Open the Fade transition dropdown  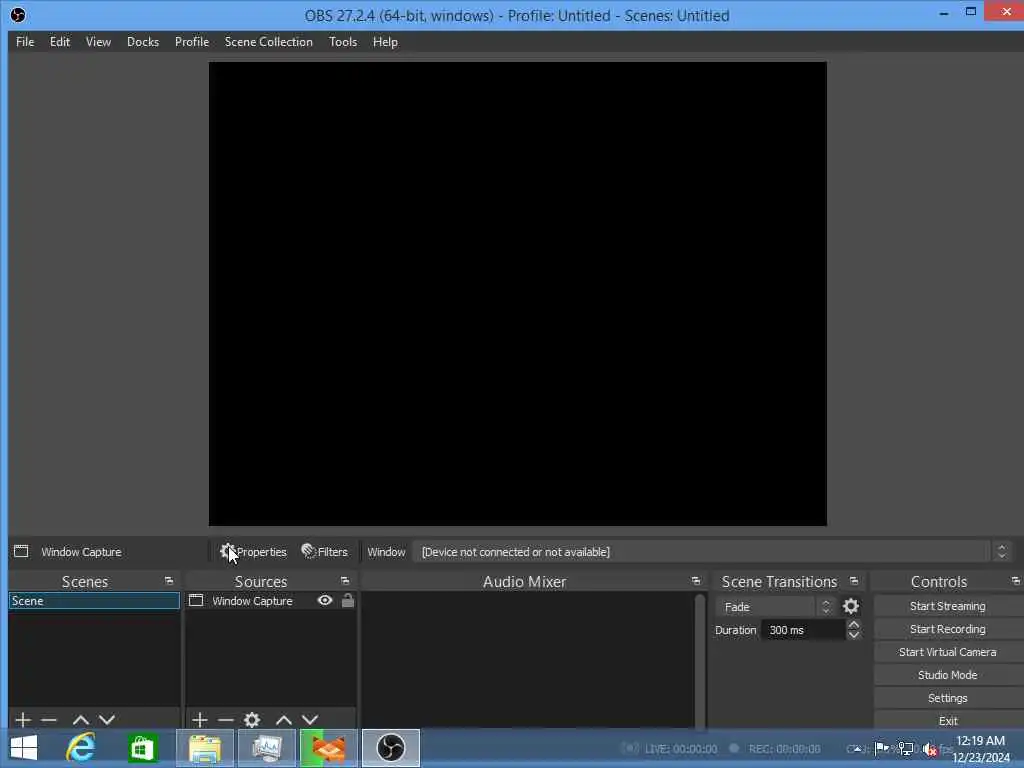[776, 607]
